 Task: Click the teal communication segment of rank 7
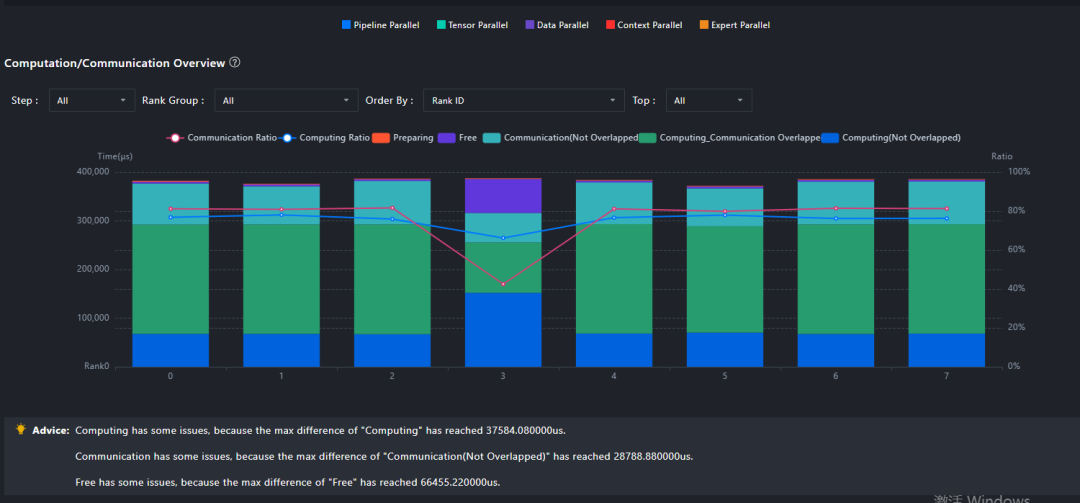coord(946,203)
